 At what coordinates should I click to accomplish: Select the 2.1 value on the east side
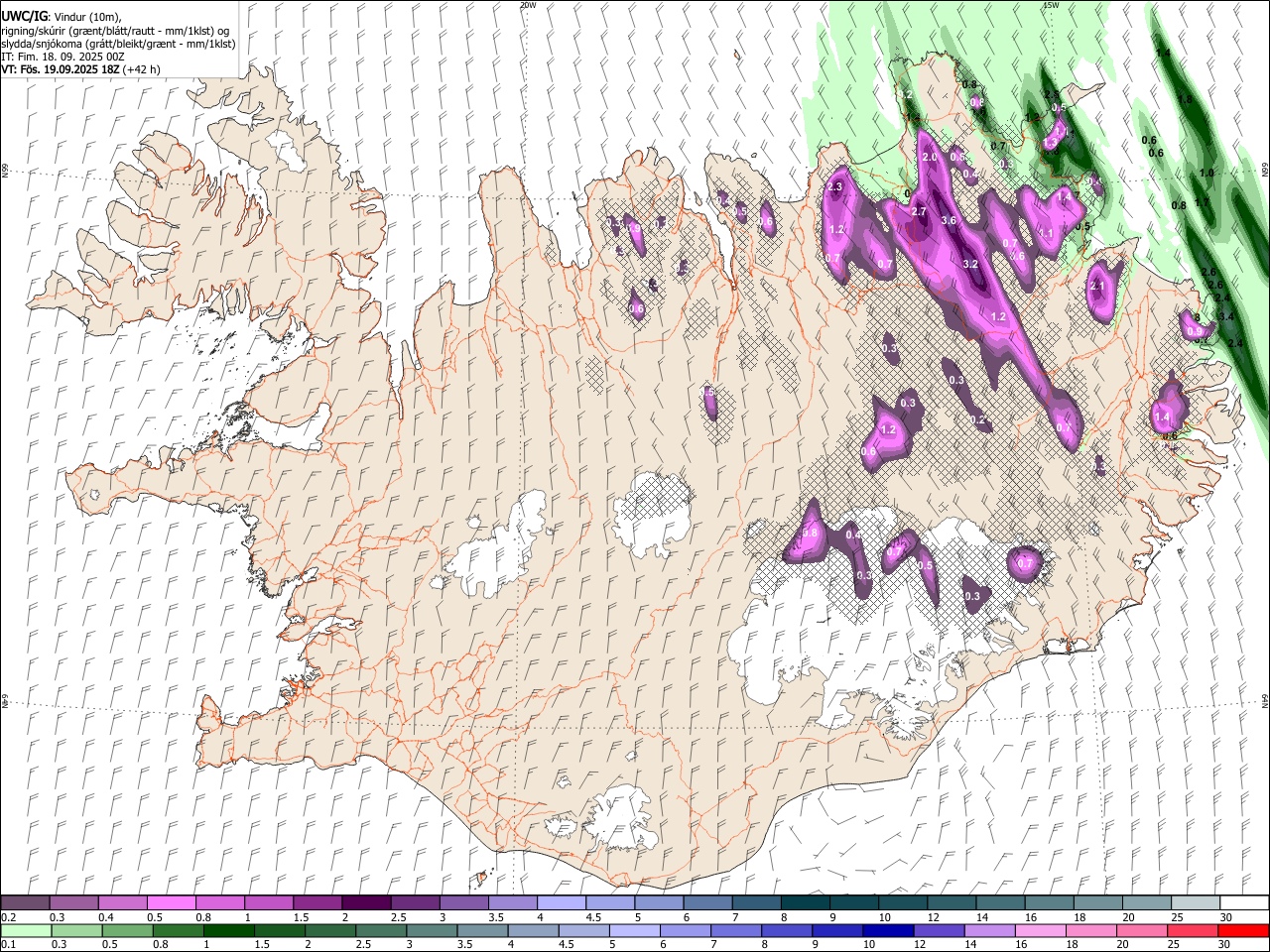1097,286
